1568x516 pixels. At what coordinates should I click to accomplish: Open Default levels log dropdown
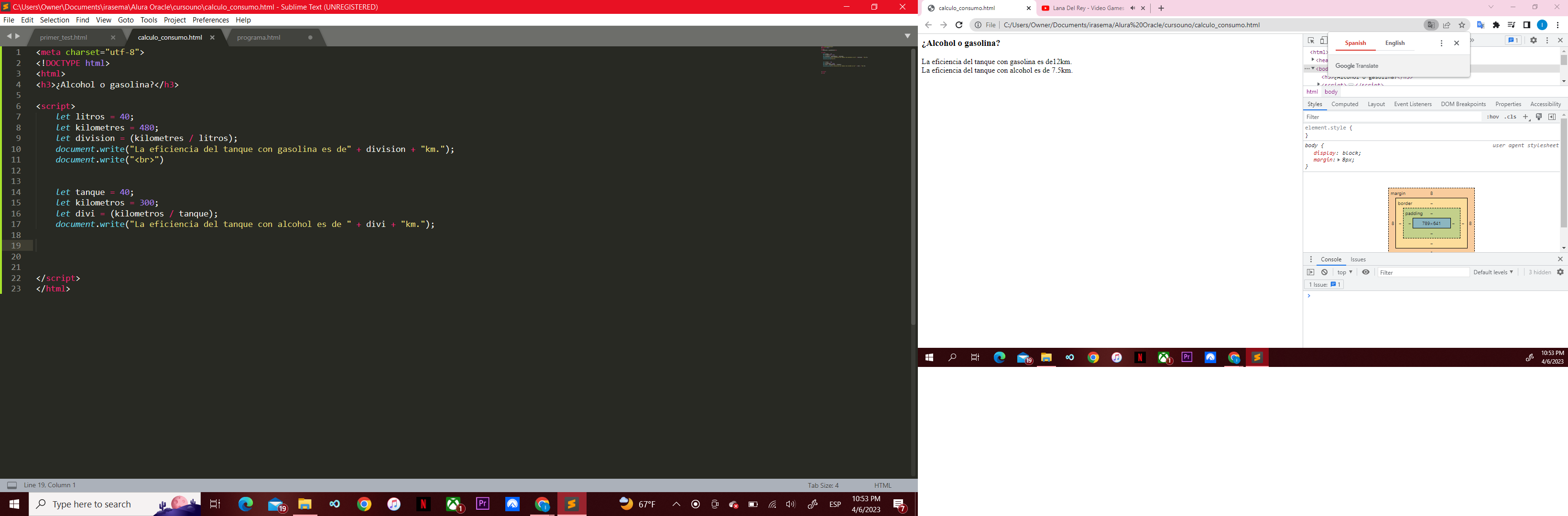coord(1492,272)
